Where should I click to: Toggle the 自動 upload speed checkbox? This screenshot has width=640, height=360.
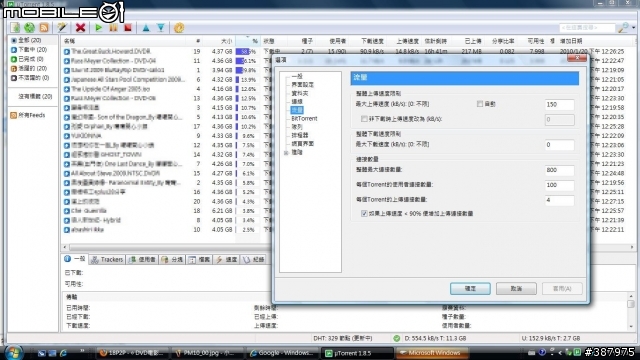point(480,104)
